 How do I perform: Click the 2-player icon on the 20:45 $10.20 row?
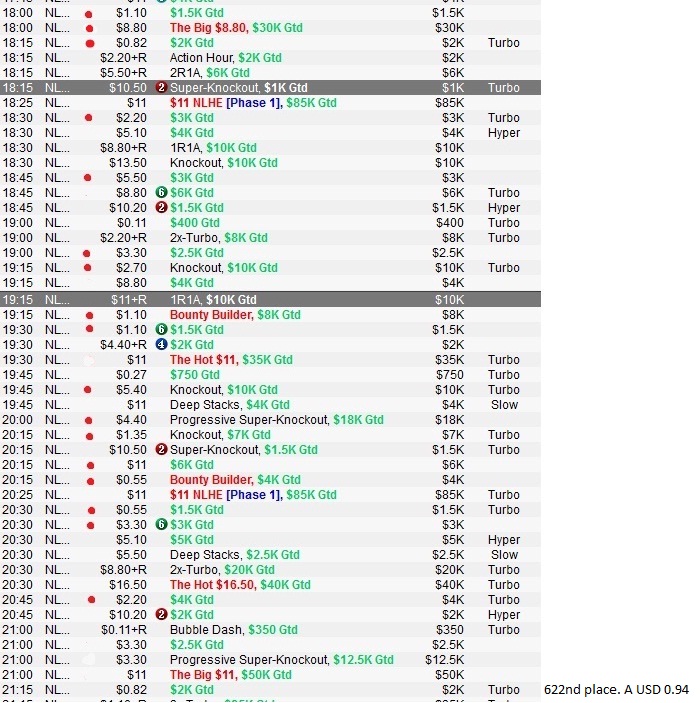click(x=161, y=614)
